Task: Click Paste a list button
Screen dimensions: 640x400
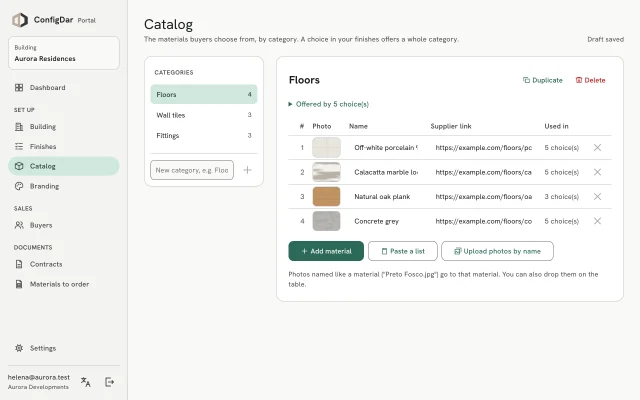Action: pos(403,251)
